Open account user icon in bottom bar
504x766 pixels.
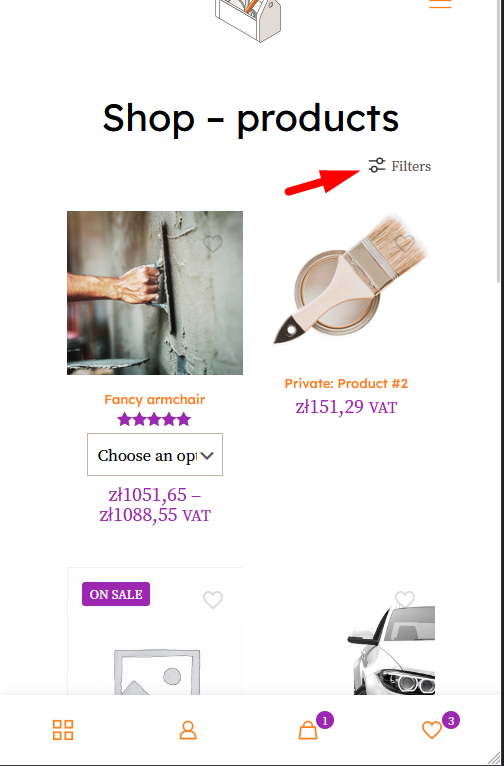click(188, 730)
